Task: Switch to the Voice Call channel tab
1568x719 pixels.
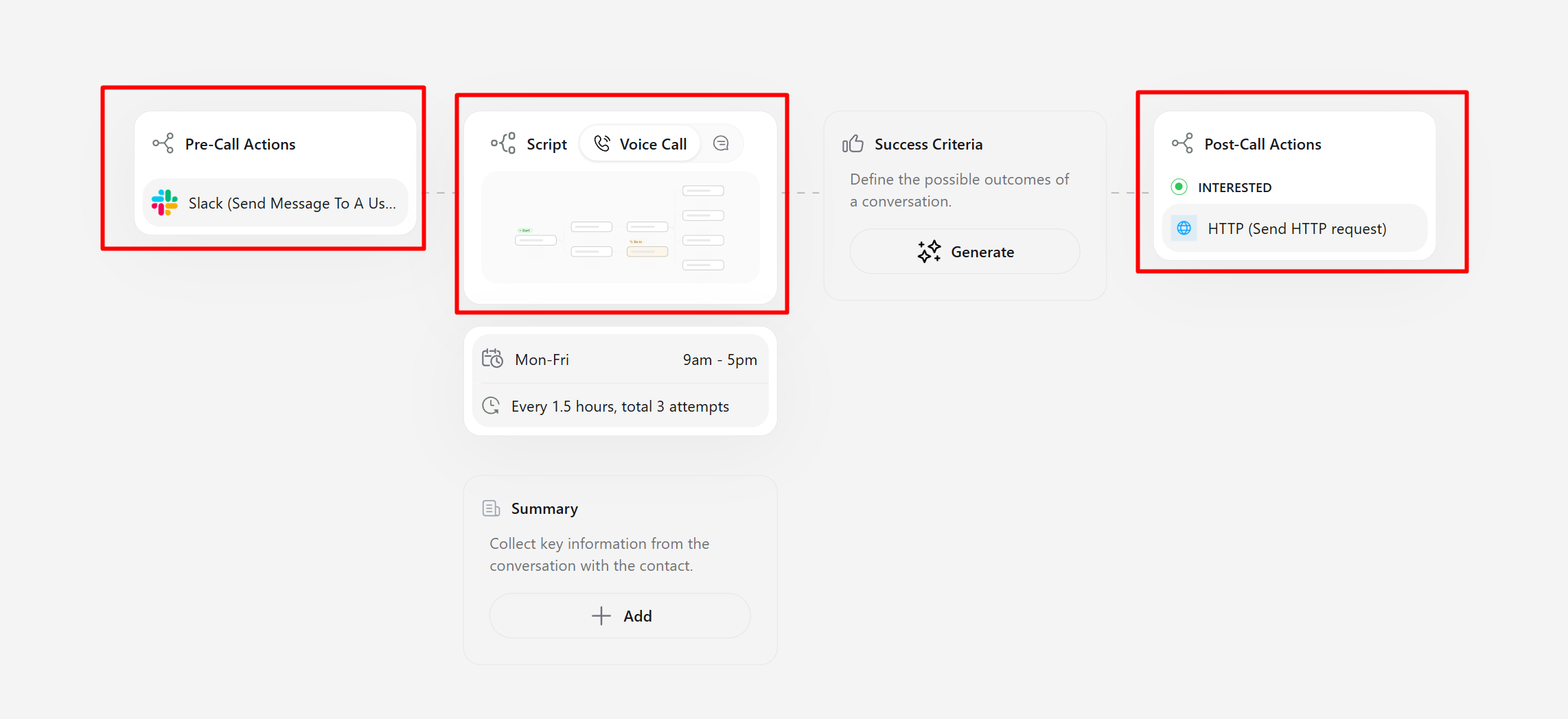Action: point(639,143)
